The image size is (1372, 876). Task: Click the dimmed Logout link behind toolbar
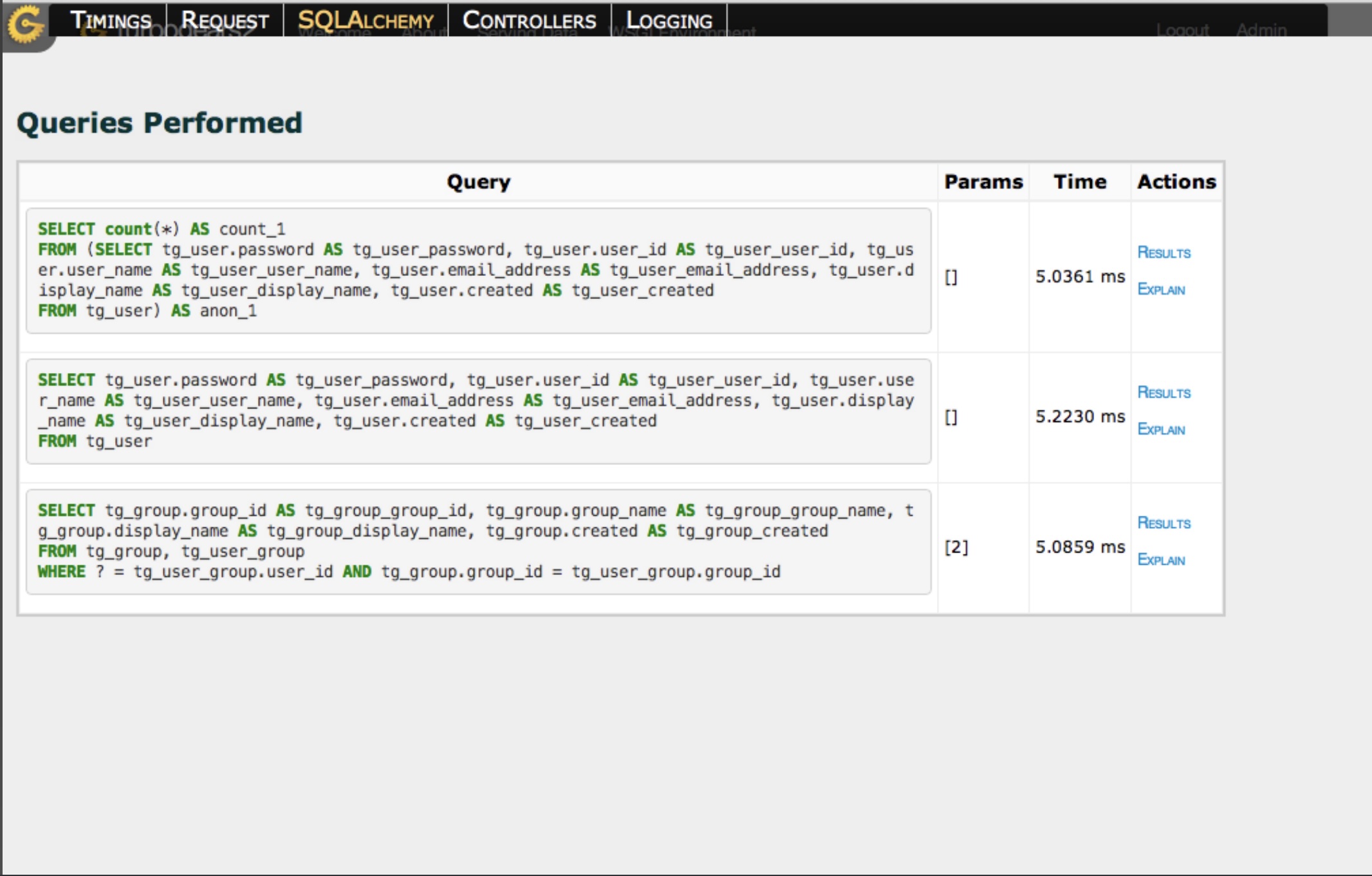click(1182, 30)
